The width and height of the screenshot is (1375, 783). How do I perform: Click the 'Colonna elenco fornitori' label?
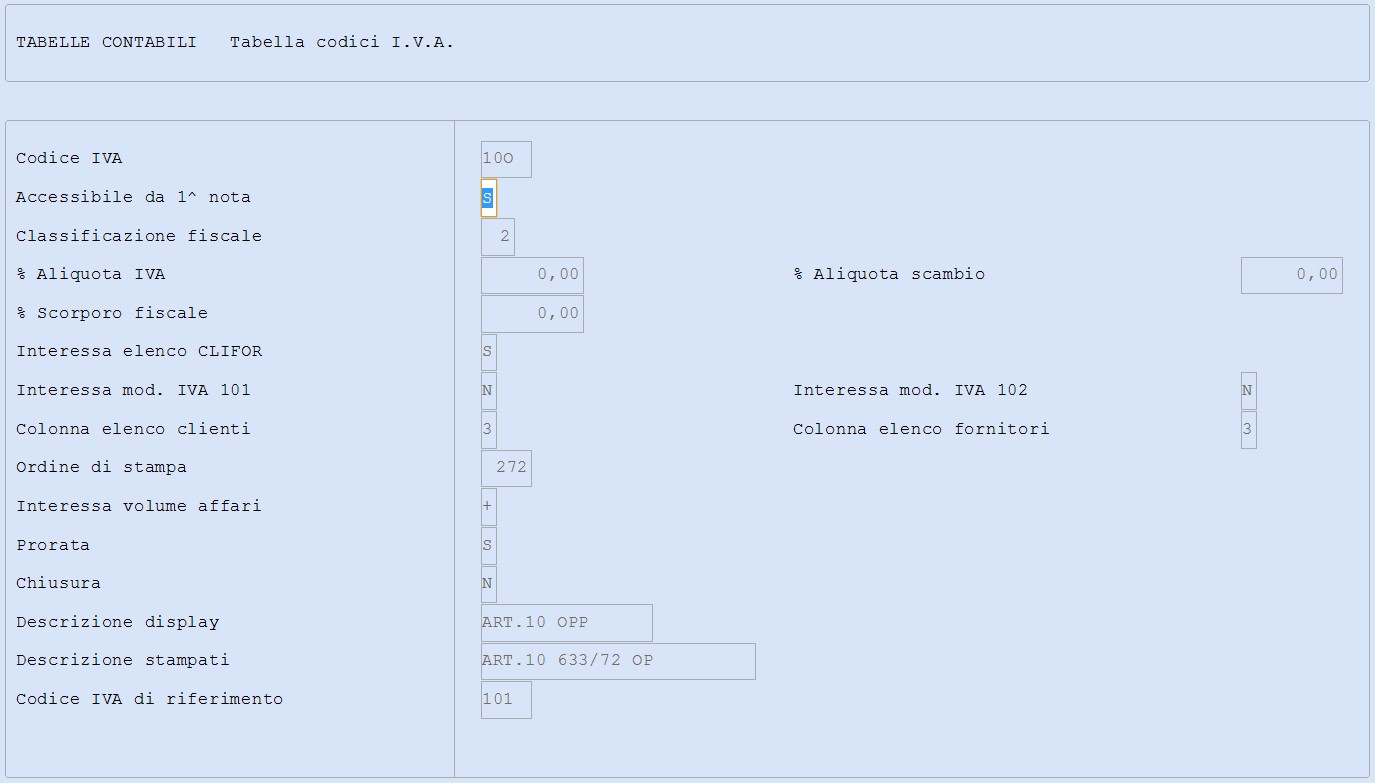pyautogui.click(x=921, y=430)
